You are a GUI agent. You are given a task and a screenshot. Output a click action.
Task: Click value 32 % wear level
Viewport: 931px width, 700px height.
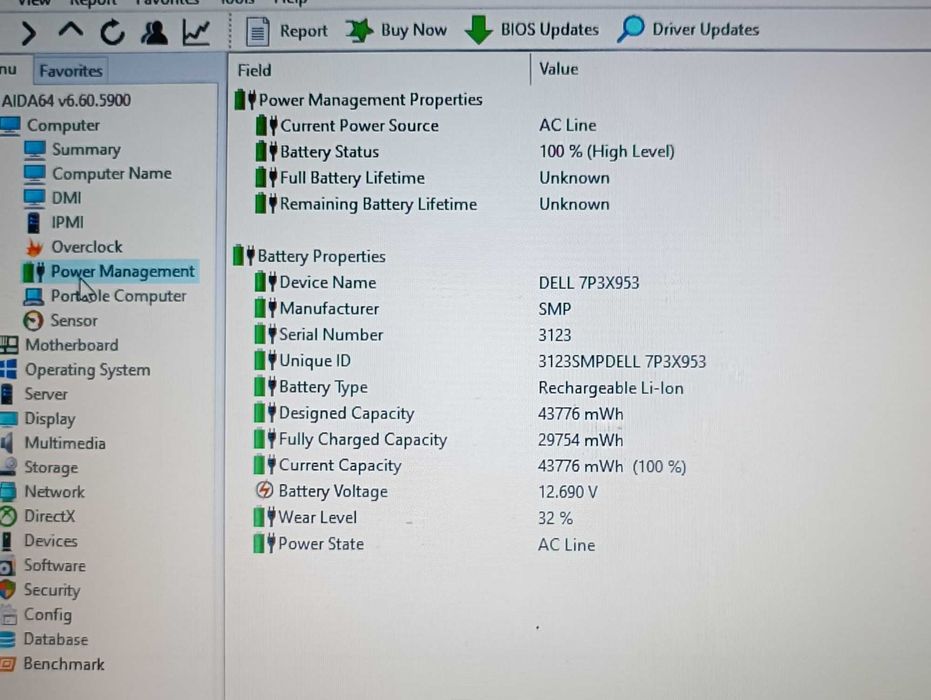pos(555,518)
